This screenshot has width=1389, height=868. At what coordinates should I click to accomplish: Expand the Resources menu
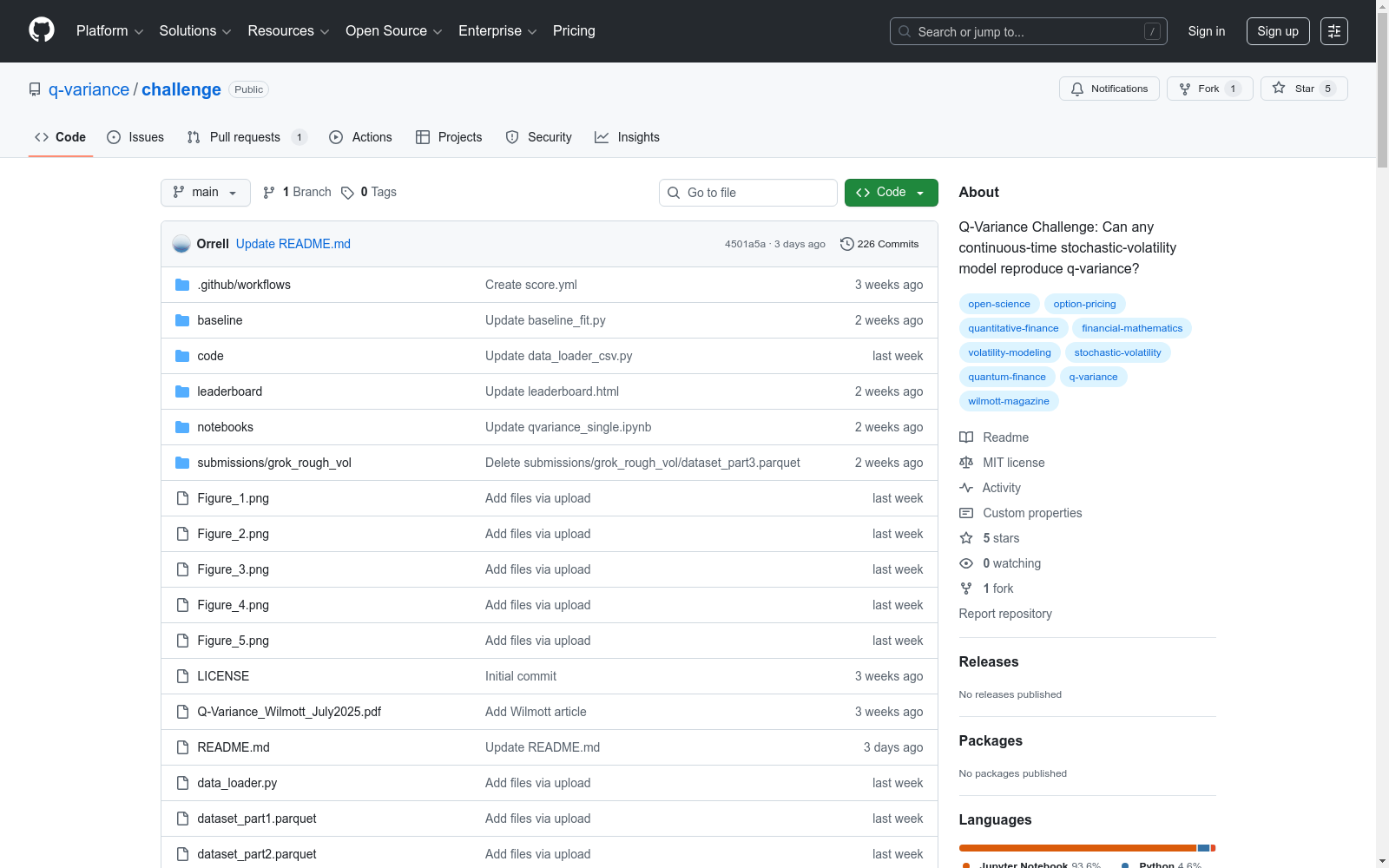tap(289, 31)
